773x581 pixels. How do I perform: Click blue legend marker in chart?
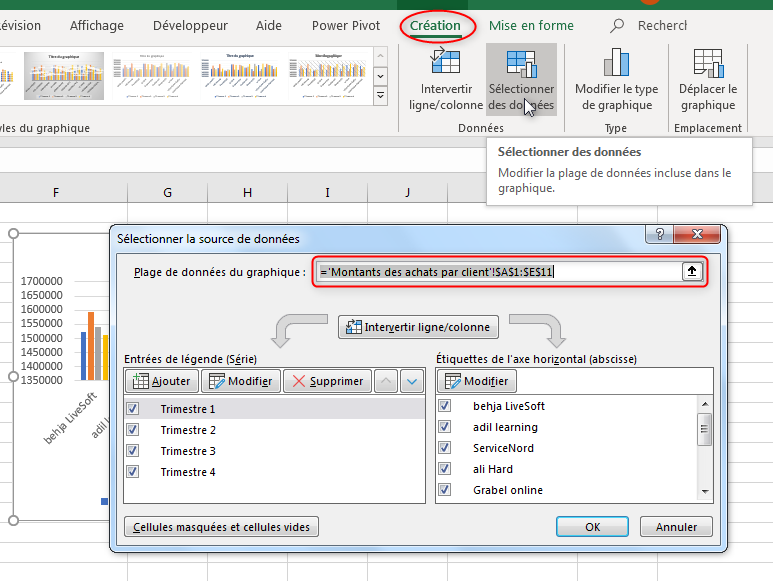[x=105, y=501]
